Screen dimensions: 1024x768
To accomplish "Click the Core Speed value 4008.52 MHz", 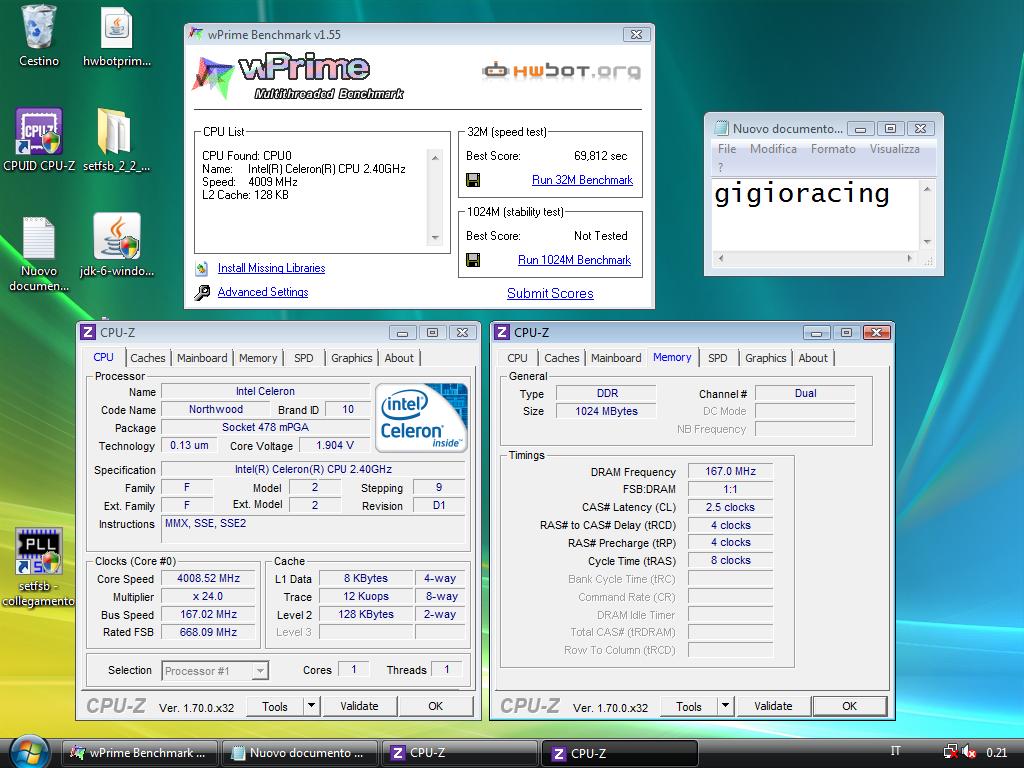I will tap(208, 579).
